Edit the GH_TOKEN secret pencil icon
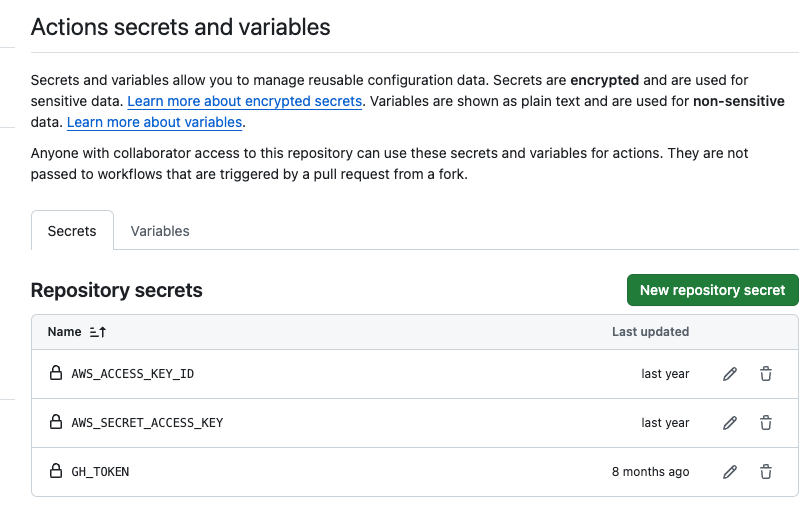Screen dimensions: 800x512 730,472
